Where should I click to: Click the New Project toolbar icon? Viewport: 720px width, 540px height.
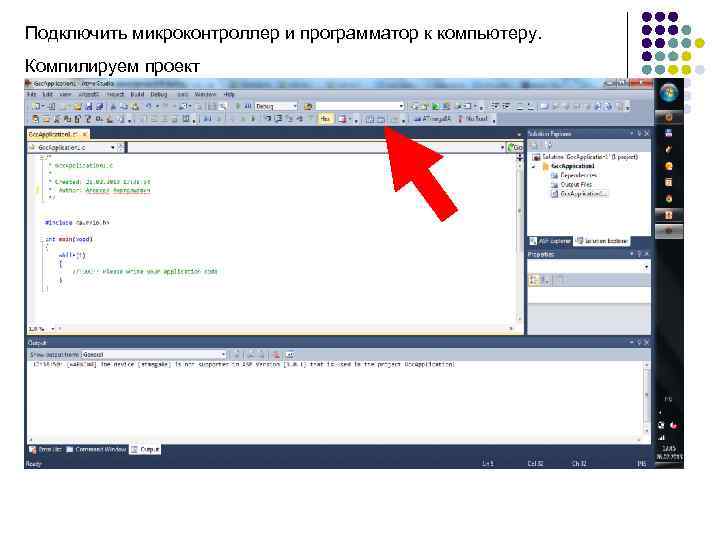pyautogui.click(x=37, y=107)
